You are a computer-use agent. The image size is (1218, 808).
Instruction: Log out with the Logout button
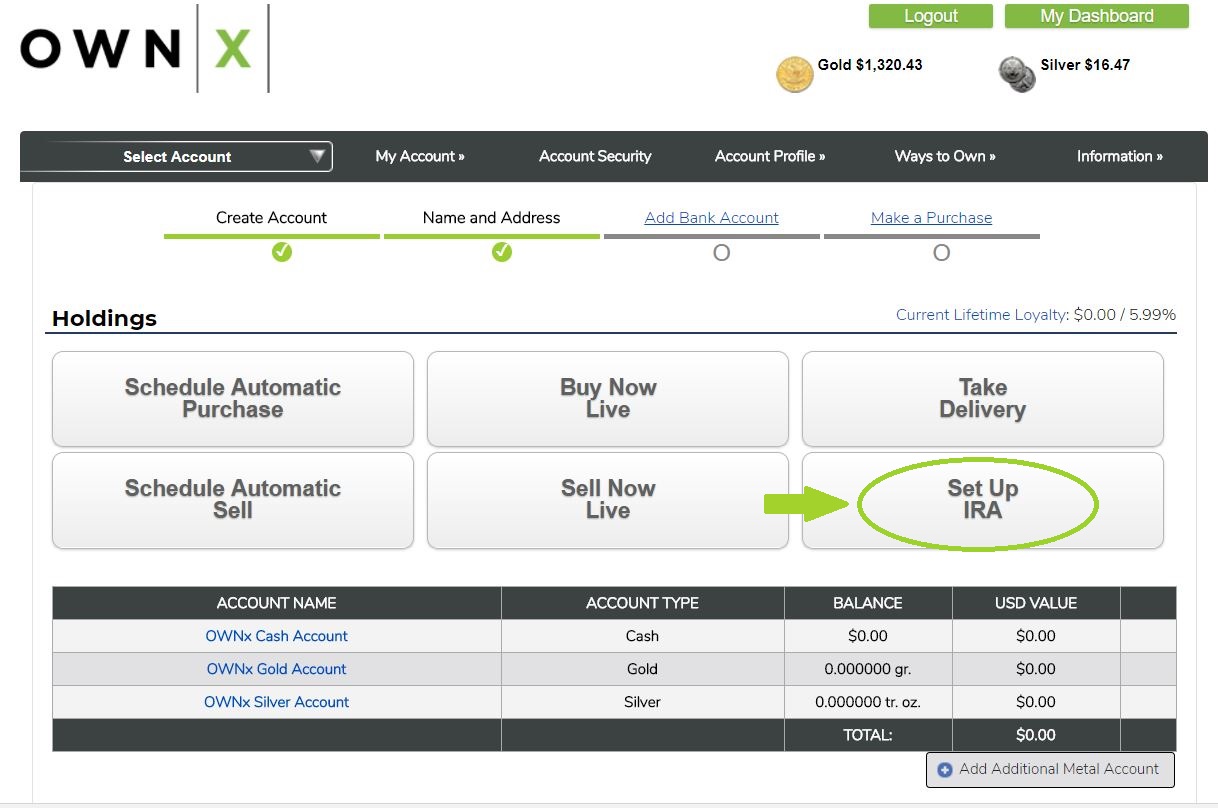pyautogui.click(x=931, y=16)
